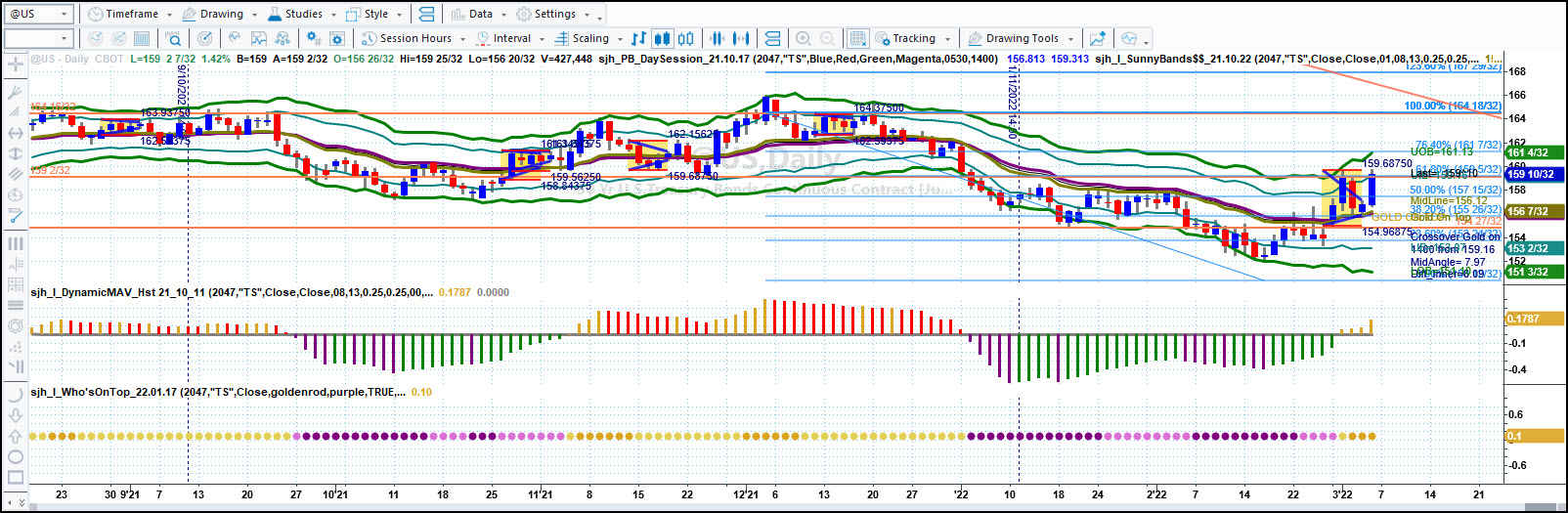Click the down arrow icon in left sidebar
The height and width of the screenshot is (513, 1568).
[16, 415]
